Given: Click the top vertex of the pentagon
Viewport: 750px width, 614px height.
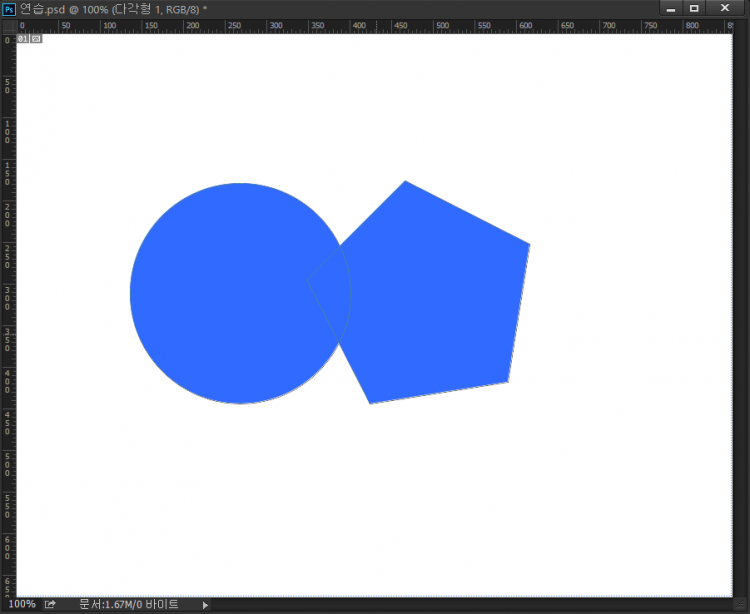Looking at the screenshot, I should pyautogui.click(x=405, y=183).
